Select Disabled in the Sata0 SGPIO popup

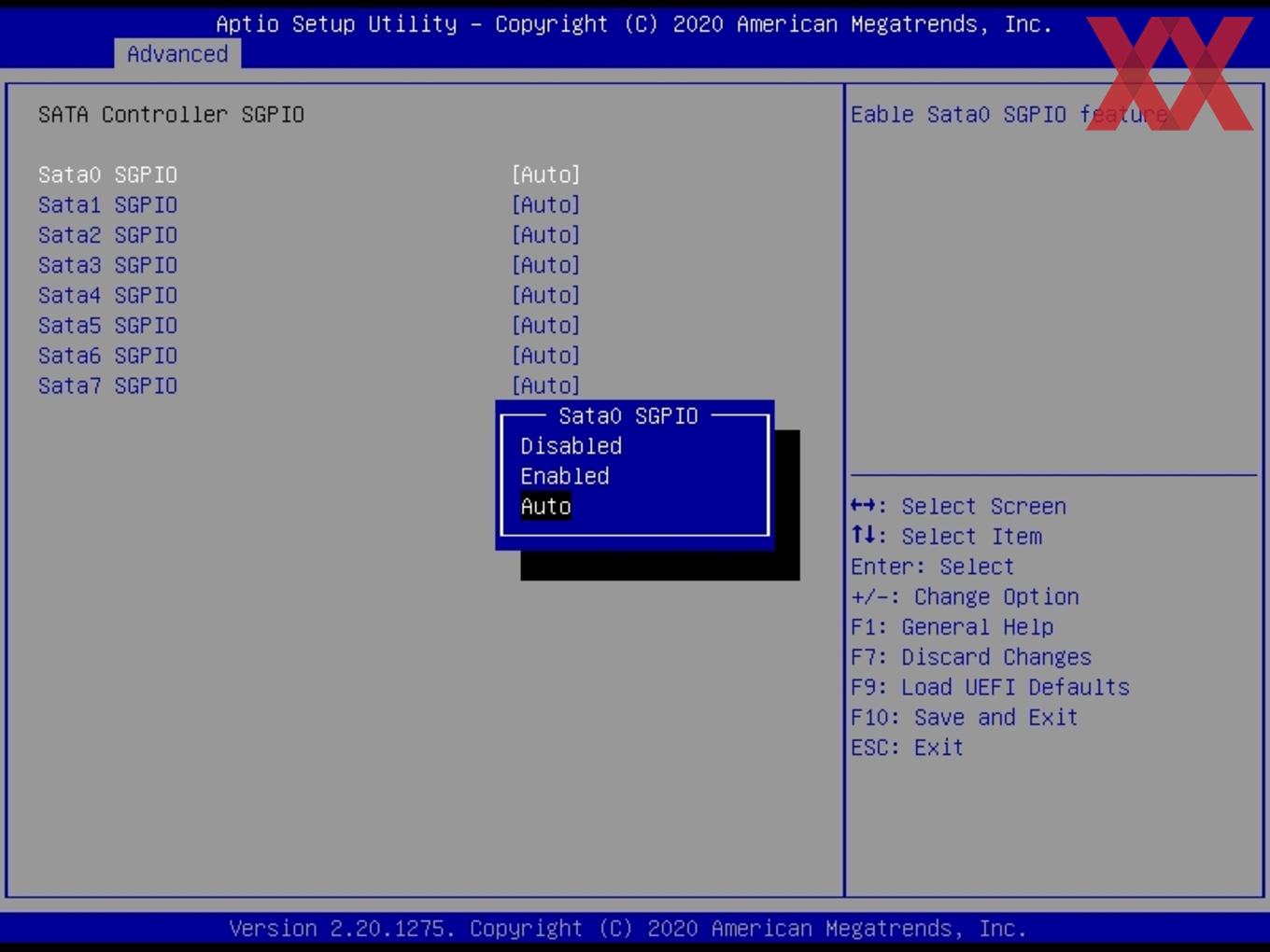571,446
